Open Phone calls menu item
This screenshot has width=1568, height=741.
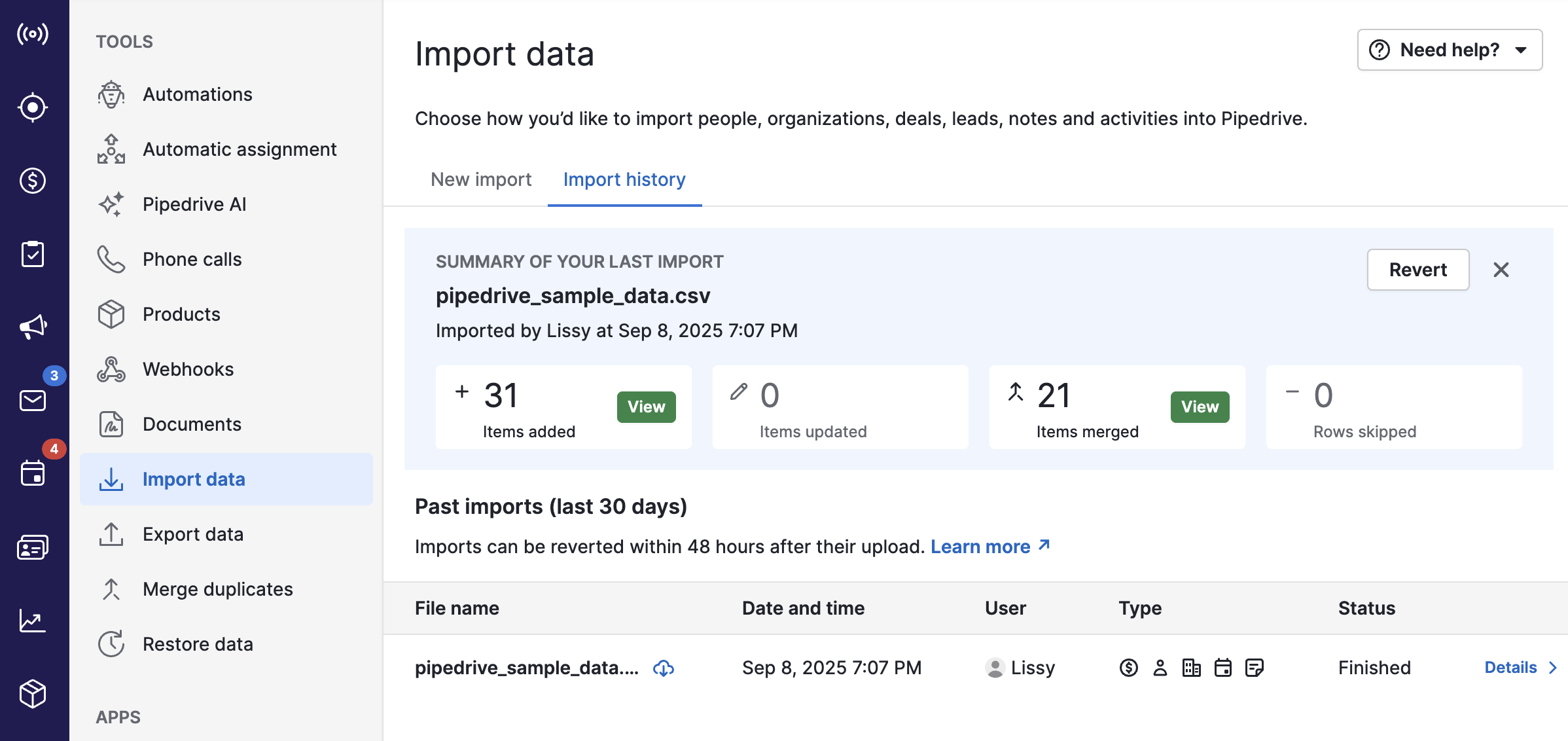coord(226,259)
